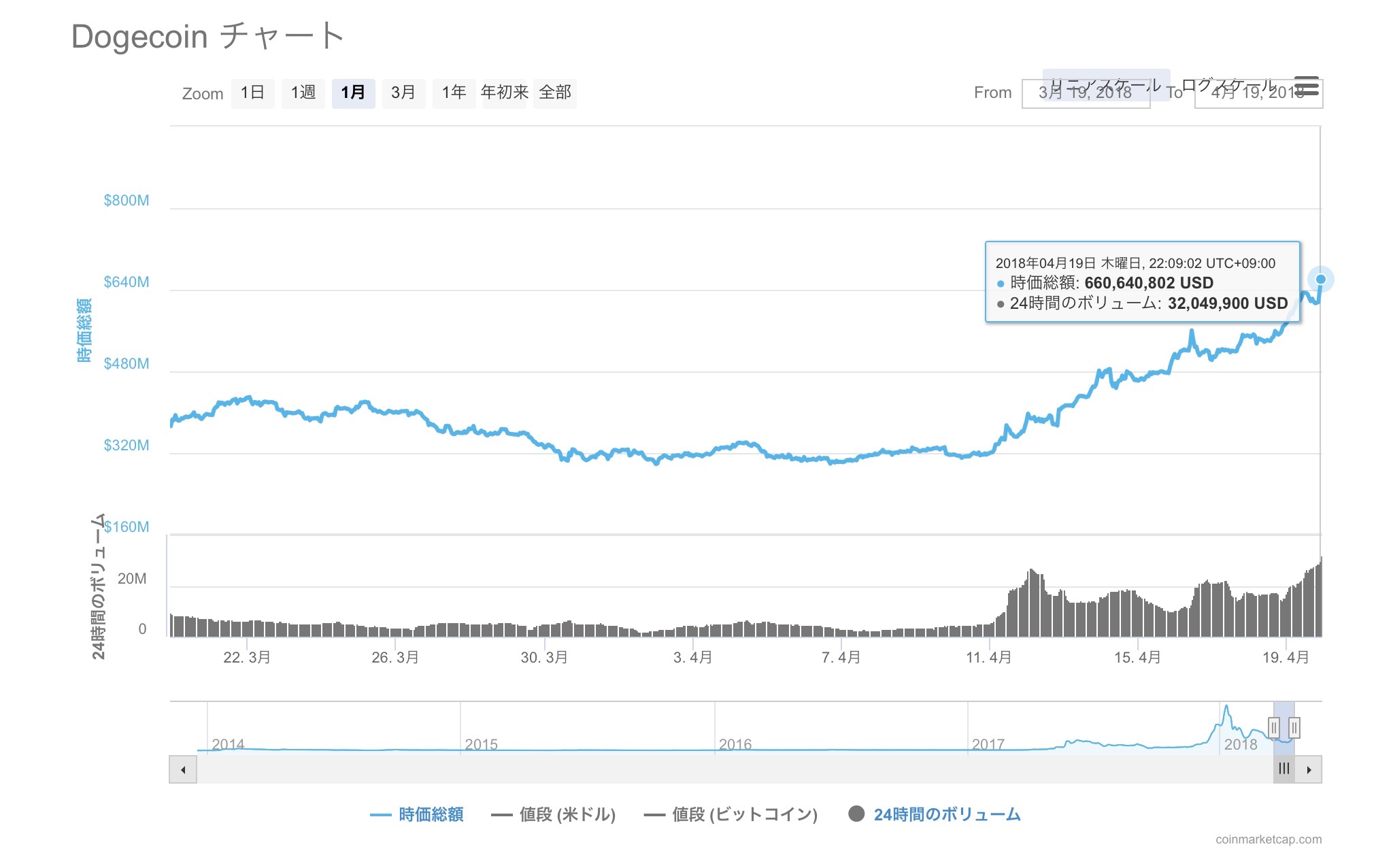Image resolution: width=1393 pixels, height=868 pixels.
Task: Click the 2017 label in the navigator
Action: 988,744
